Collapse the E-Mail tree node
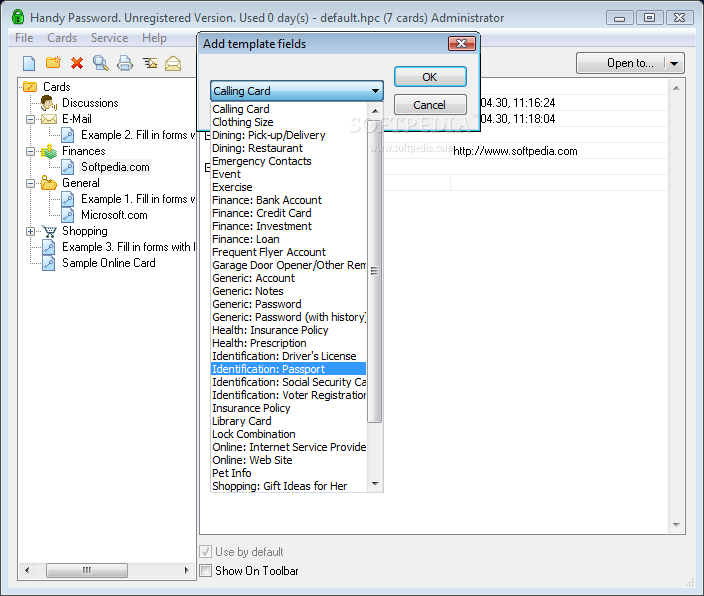The height and width of the screenshot is (596, 704). tap(30, 119)
